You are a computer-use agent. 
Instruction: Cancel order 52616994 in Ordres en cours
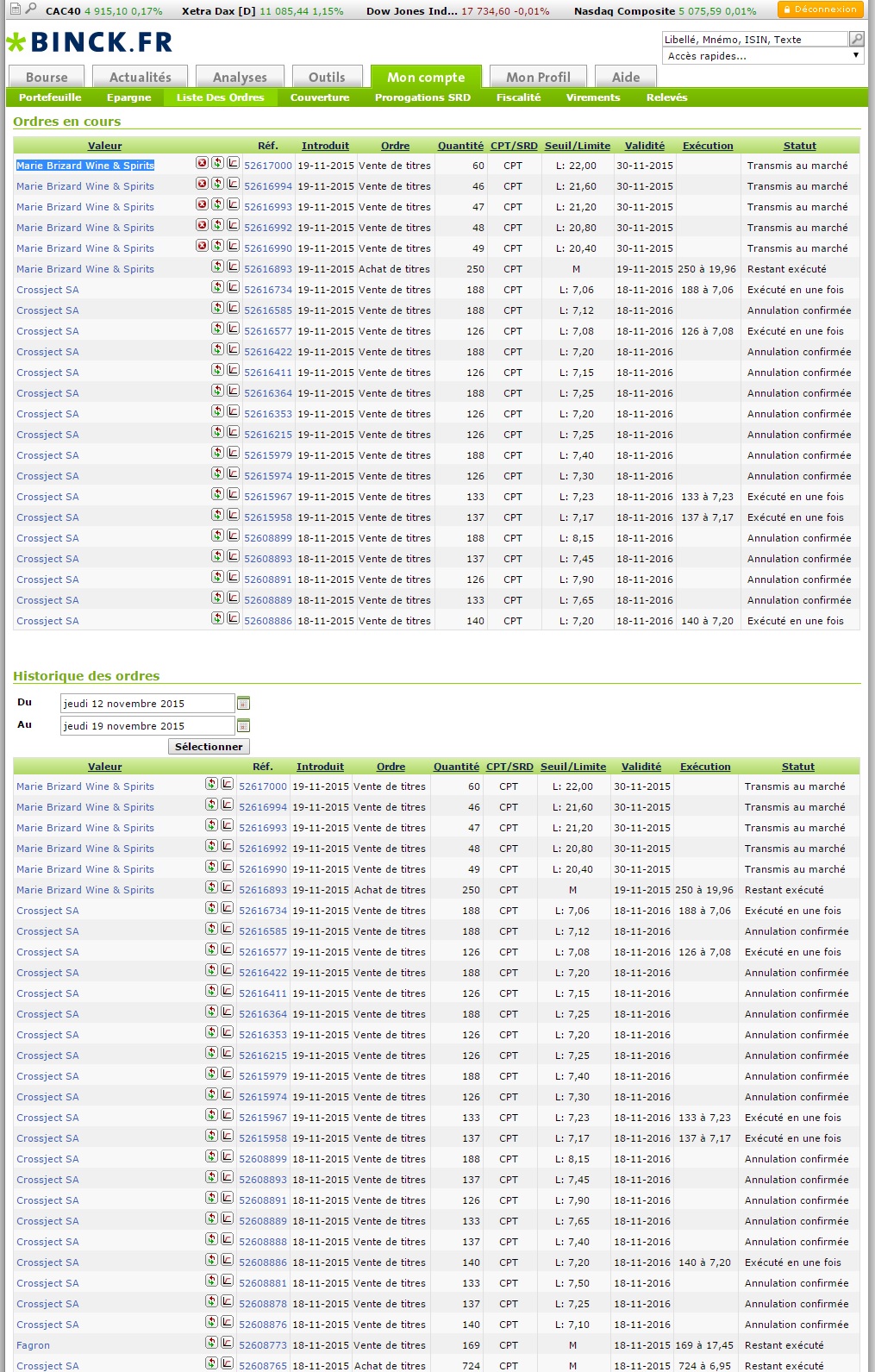tap(202, 184)
